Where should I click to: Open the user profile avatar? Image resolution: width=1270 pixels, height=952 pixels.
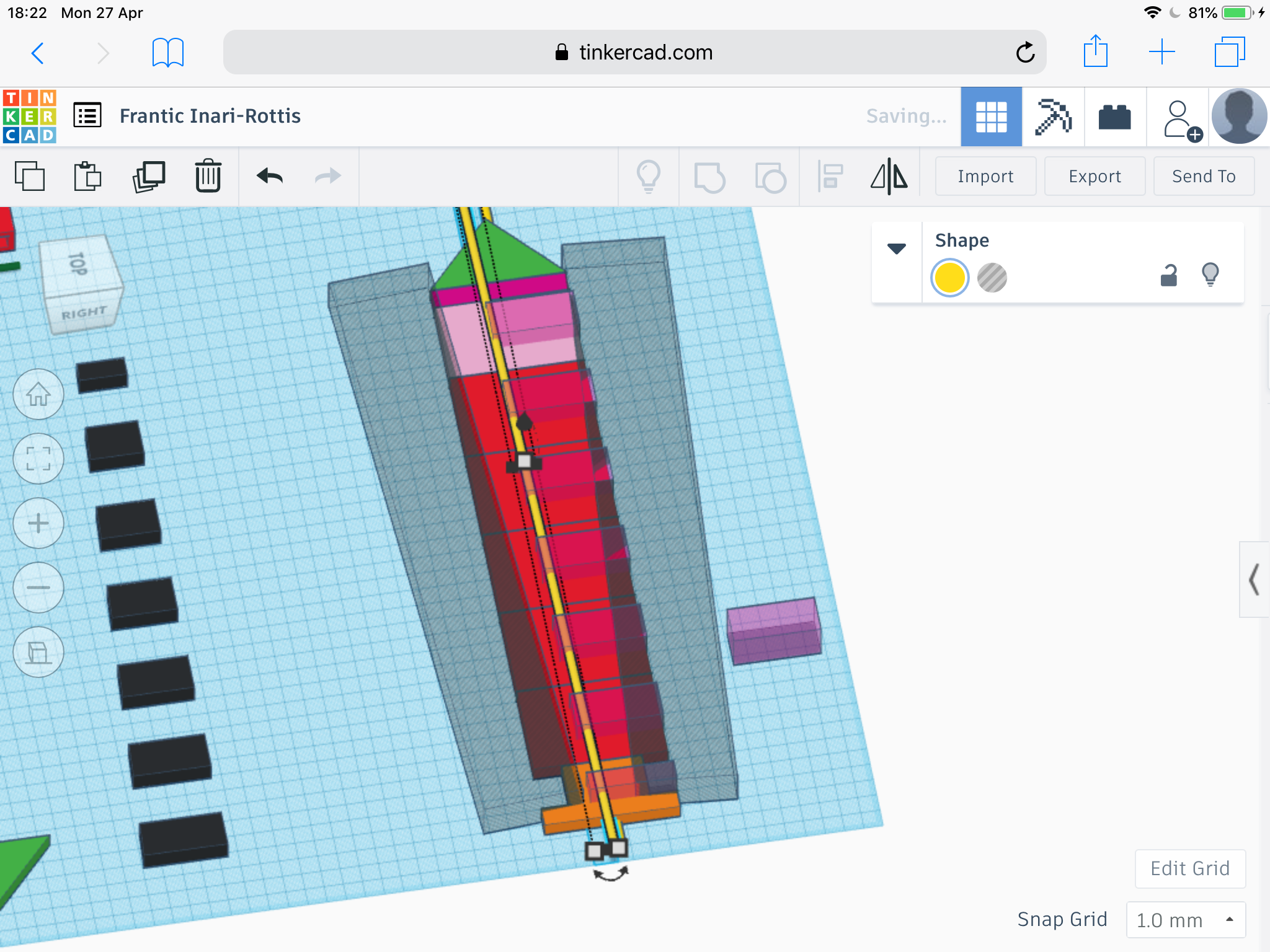1239,117
